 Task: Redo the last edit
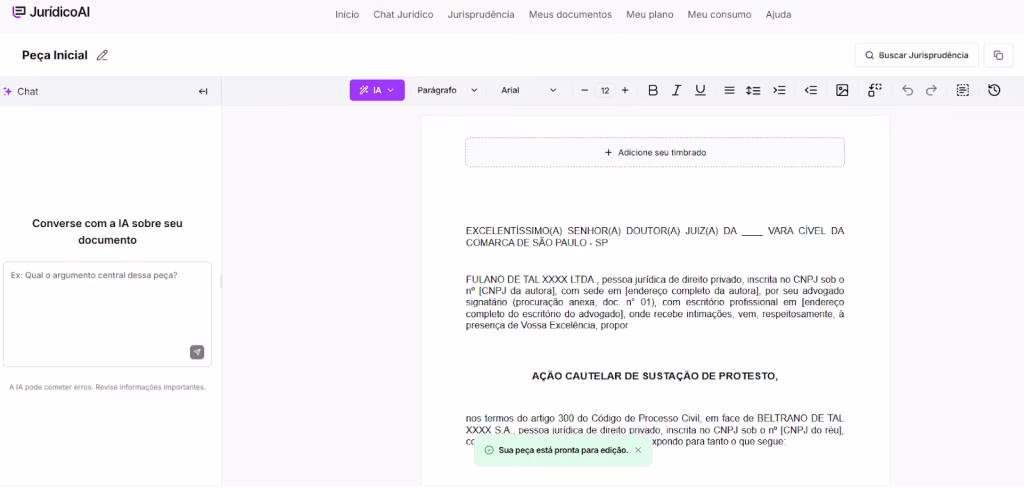[931, 90]
